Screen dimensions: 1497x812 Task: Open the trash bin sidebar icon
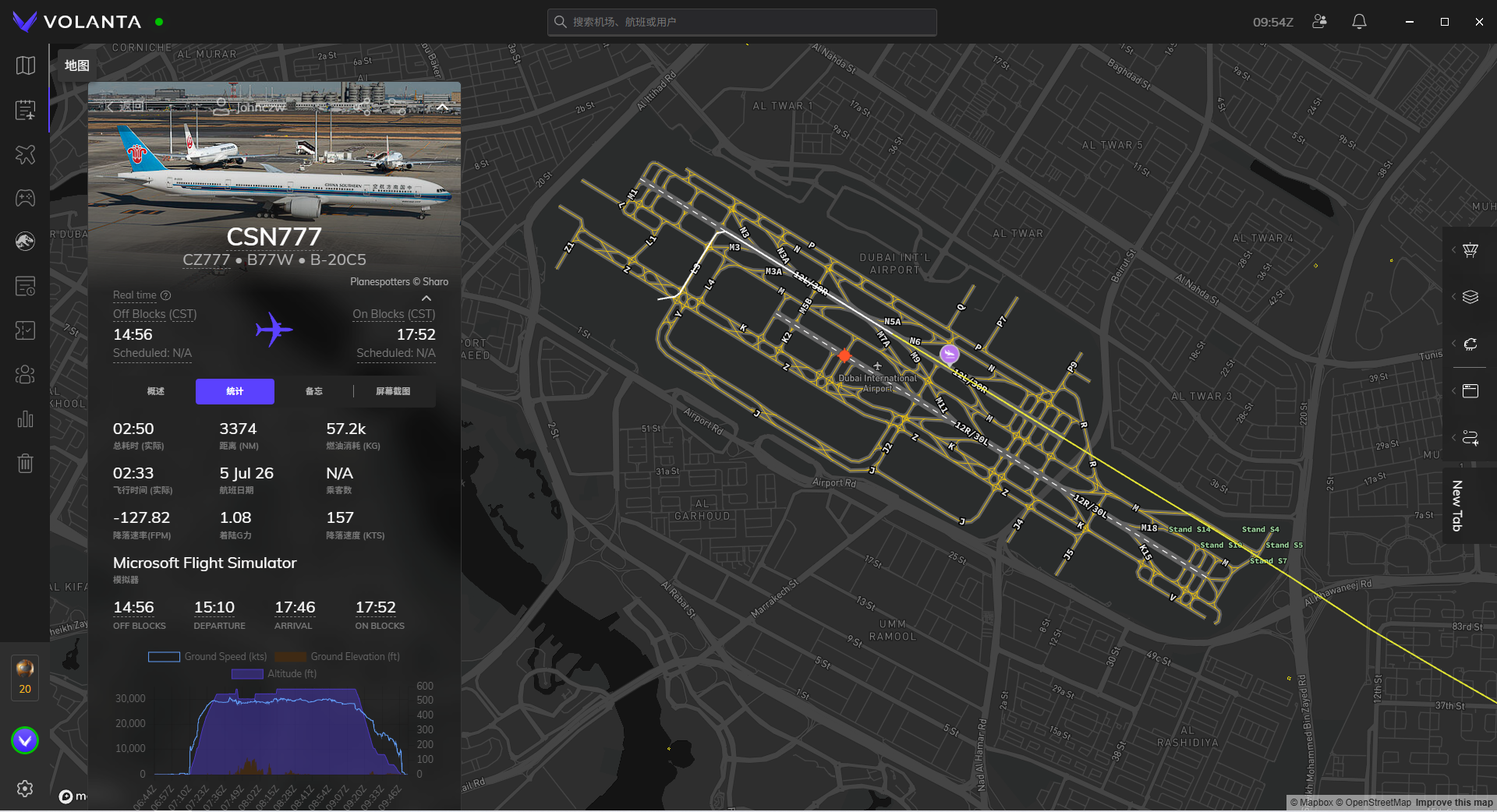click(25, 464)
